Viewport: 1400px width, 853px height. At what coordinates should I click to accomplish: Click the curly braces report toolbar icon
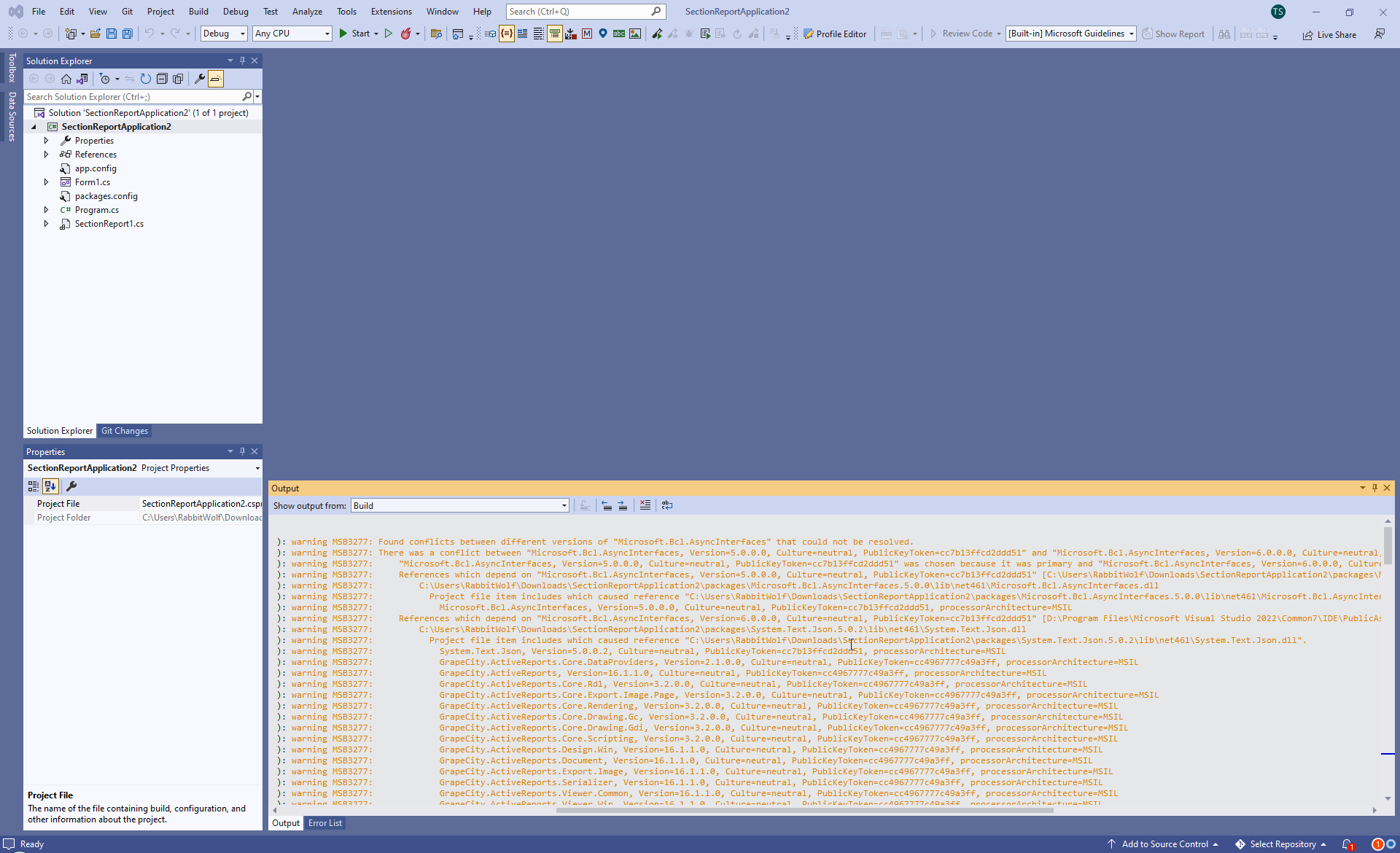click(x=506, y=34)
